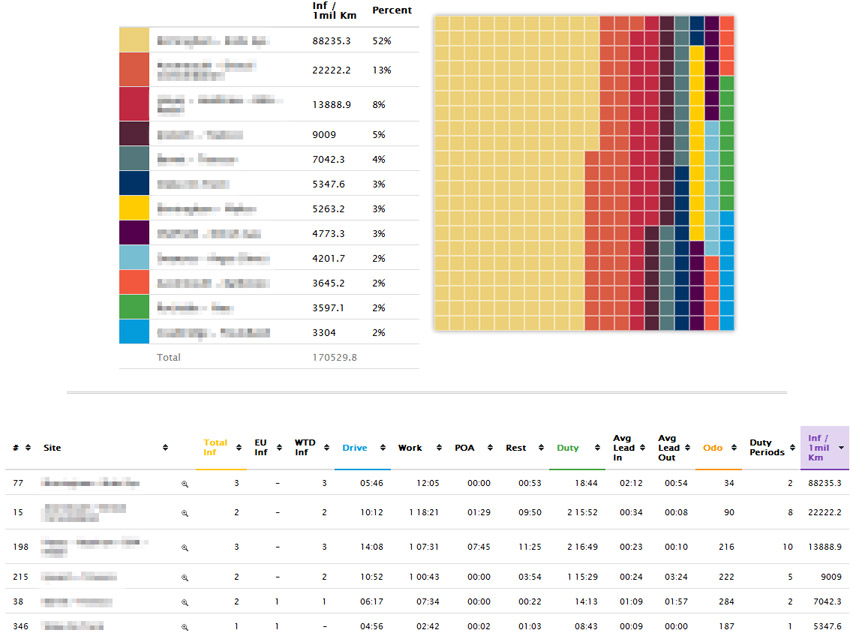The image size is (853, 633).
Task: Sort by the Duty column header
Action: click(567, 447)
